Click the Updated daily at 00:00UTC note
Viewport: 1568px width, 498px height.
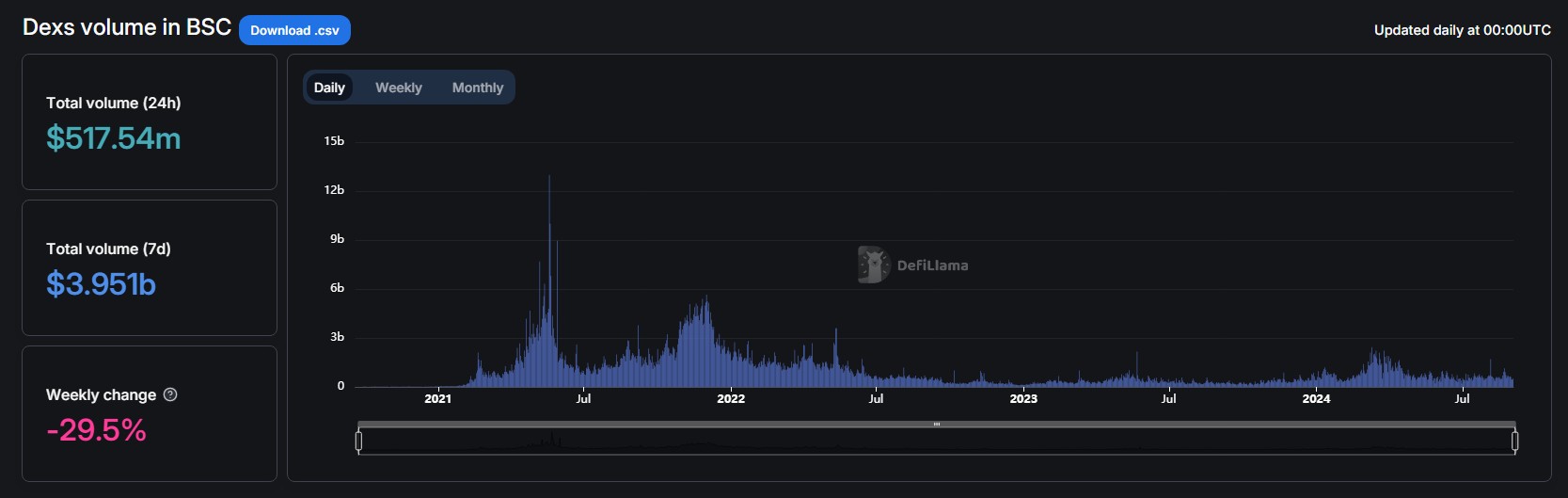[x=1462, y=30]
